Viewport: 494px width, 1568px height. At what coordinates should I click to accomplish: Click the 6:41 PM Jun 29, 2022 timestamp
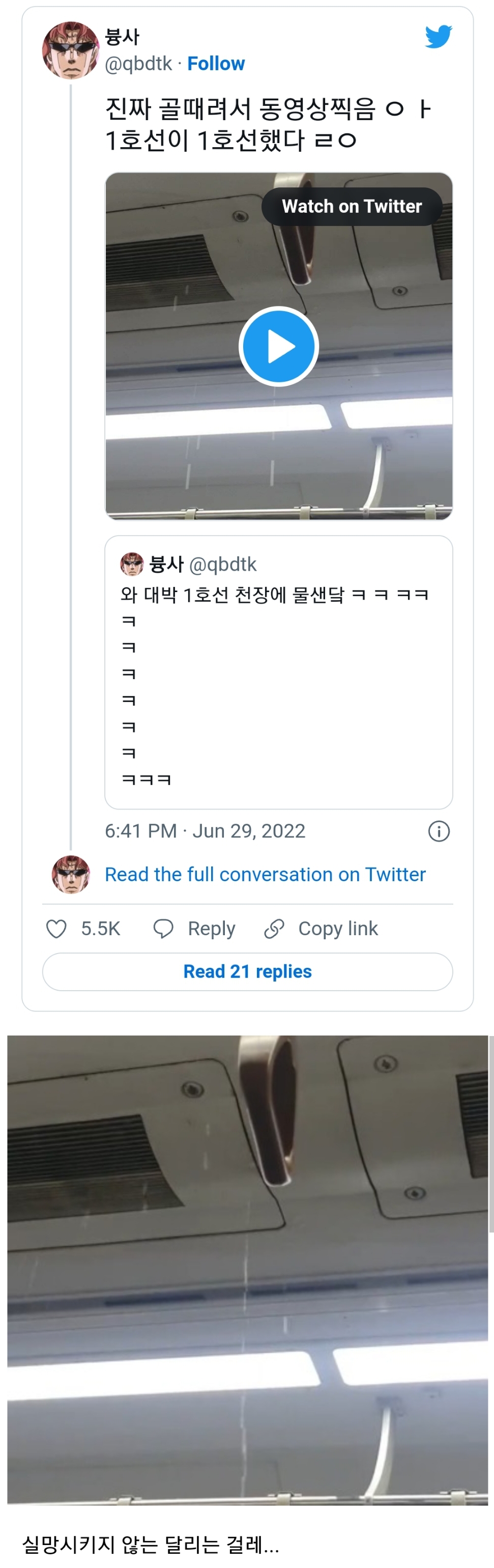click(205, 831)
